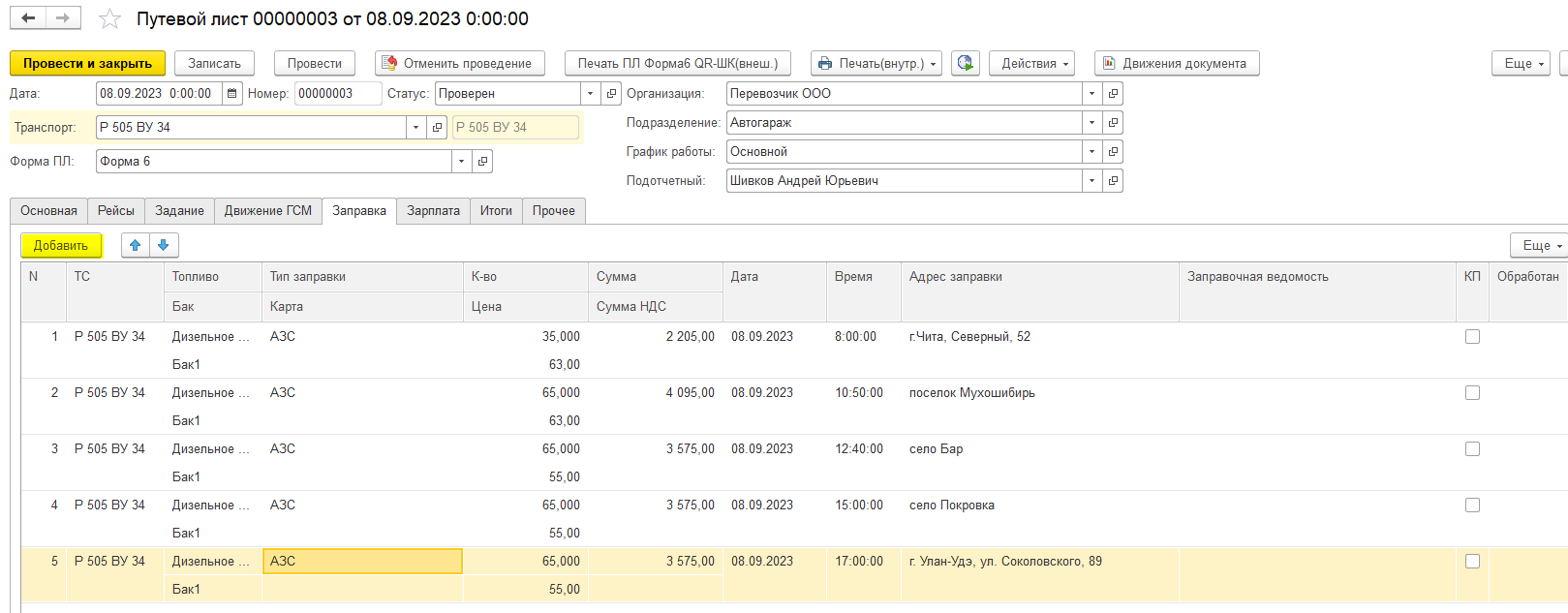
Task: Click the yellow Добавить button
Action: [x=61, y=246]
